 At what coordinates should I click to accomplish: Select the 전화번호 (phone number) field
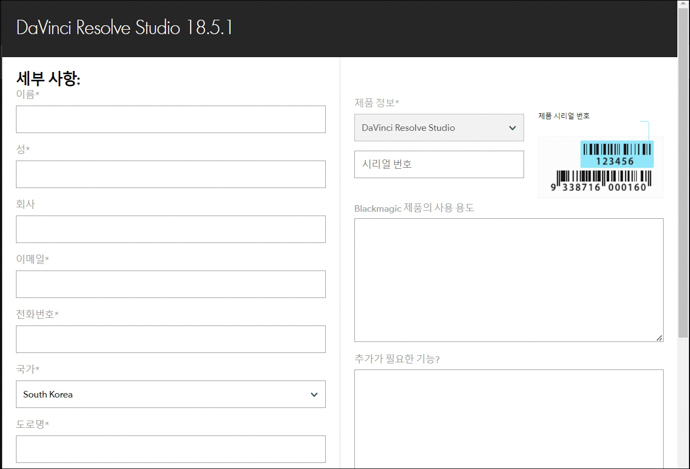[x=171, y=339]
